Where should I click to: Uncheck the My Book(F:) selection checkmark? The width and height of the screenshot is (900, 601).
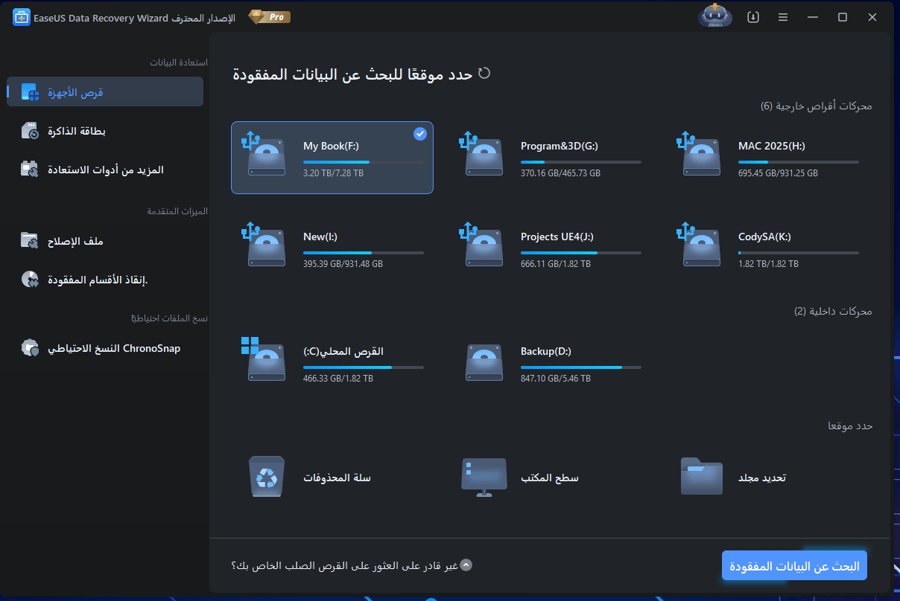[x=420, y=134]
